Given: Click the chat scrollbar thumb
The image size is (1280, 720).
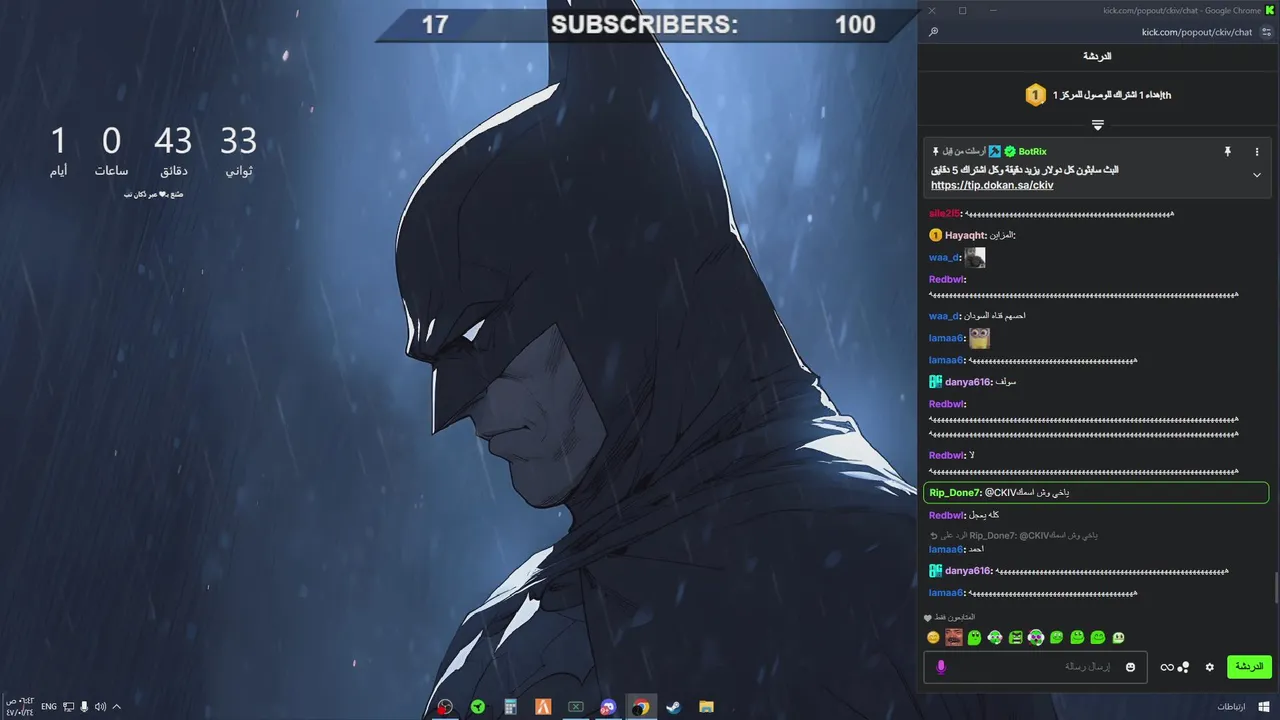Looking at the screenshot, I should tap(1275, 589).
